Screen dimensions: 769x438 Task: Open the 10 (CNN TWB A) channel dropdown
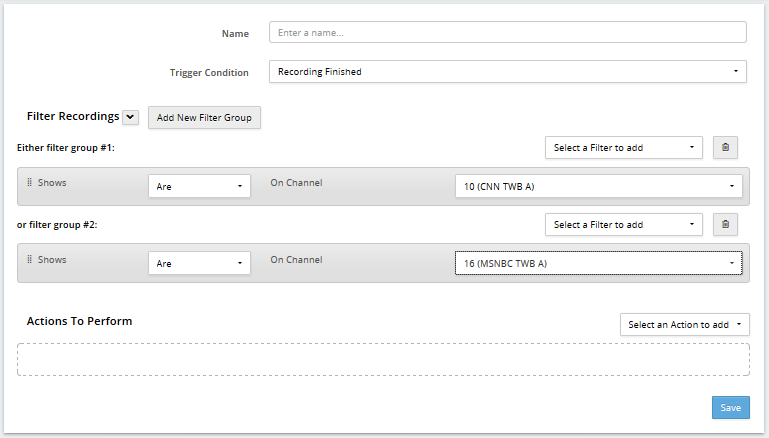click(x=598, y=186)
